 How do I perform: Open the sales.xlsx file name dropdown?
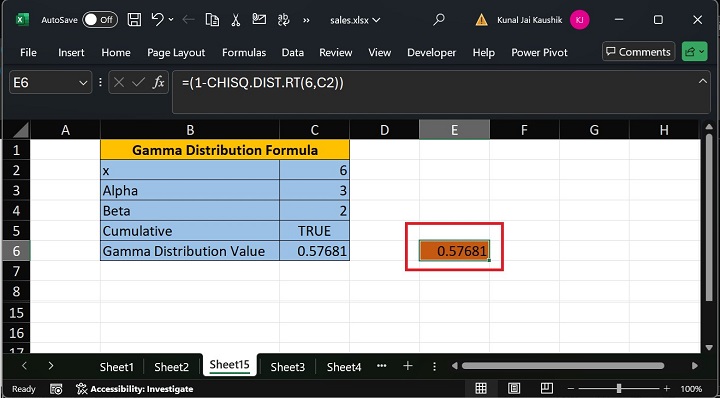(x=355, y=20)
